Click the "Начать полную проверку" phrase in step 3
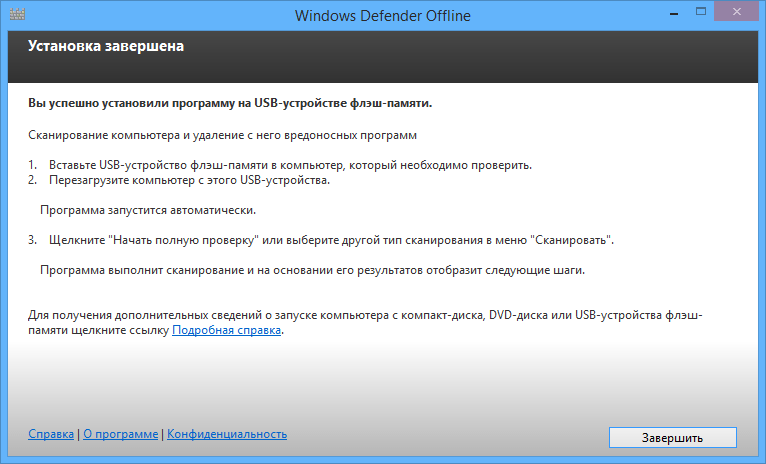This screenshot has width=766, height=464. [183, 240]
